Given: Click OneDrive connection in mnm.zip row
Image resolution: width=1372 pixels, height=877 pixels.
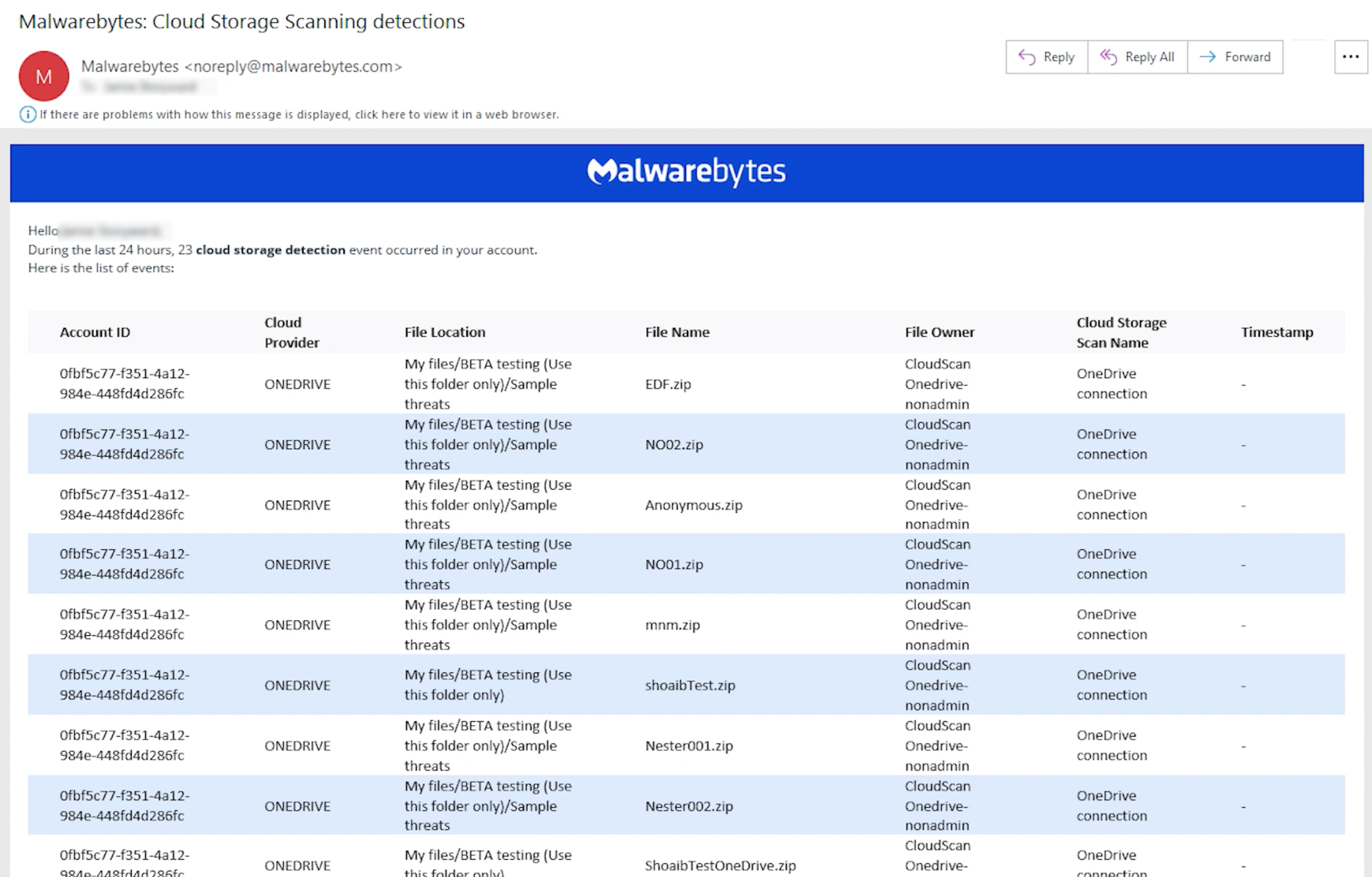Looking at the screenshot, I should 1112,624.
